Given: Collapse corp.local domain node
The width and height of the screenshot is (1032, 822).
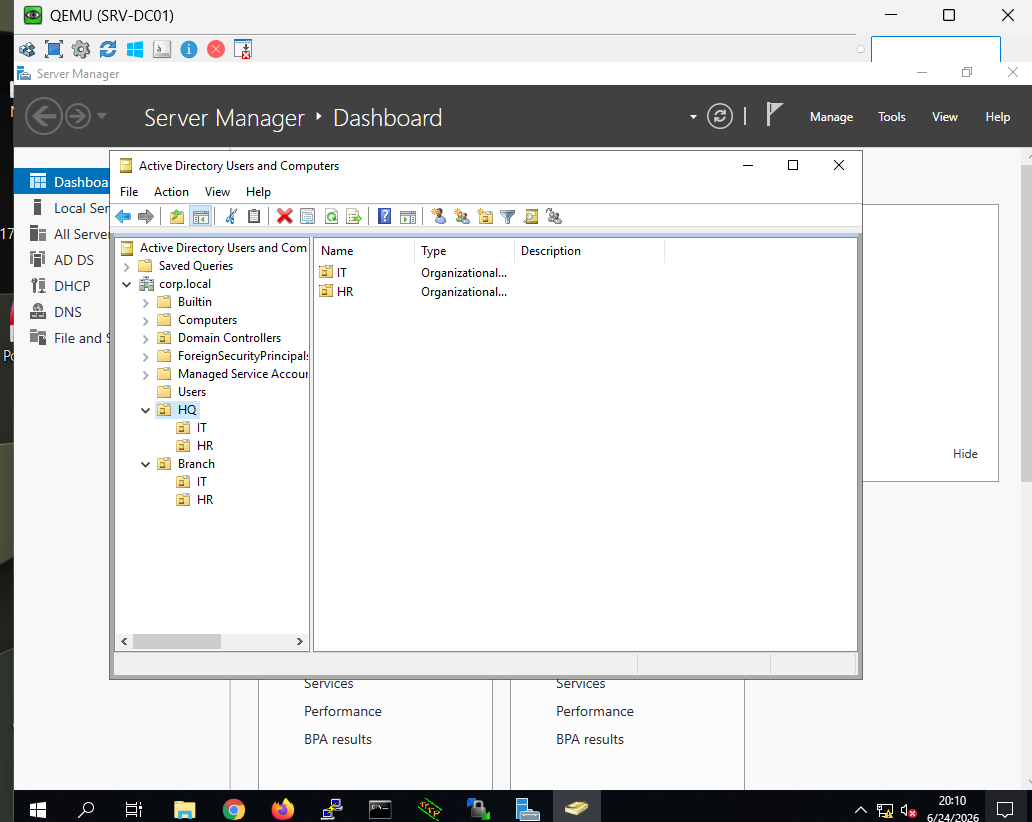Looking at the screenshot, I should coord(126,284).
